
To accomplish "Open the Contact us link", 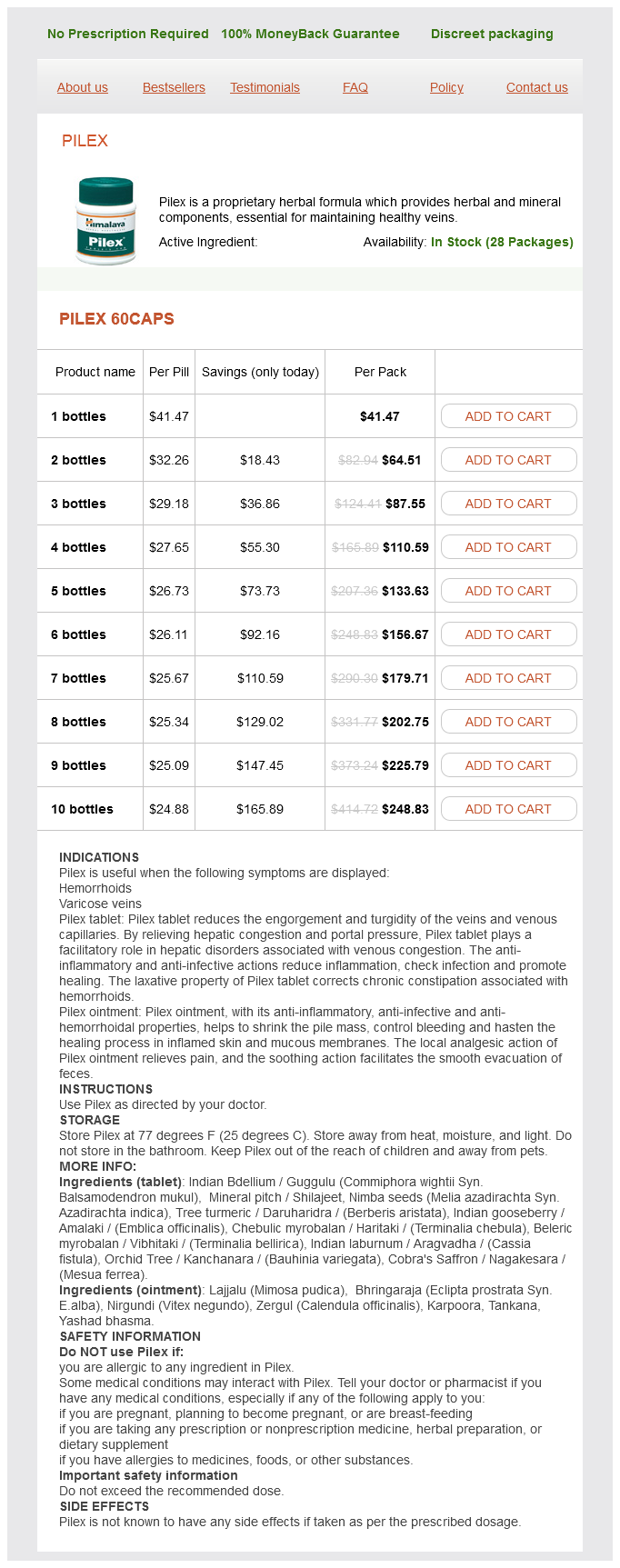I will coord(536,87).
